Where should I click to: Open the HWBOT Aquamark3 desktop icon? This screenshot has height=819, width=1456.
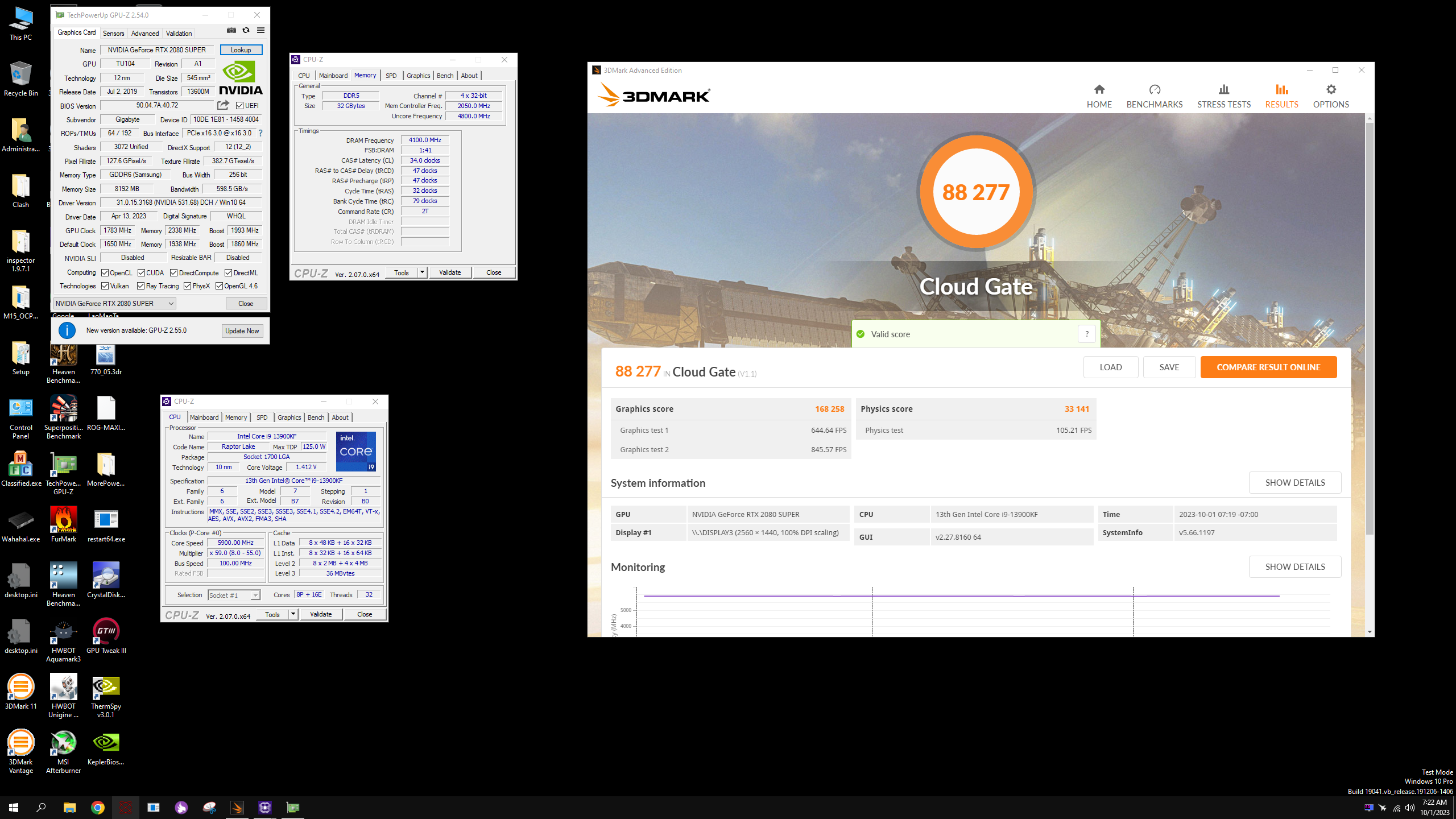click(63, 640)
